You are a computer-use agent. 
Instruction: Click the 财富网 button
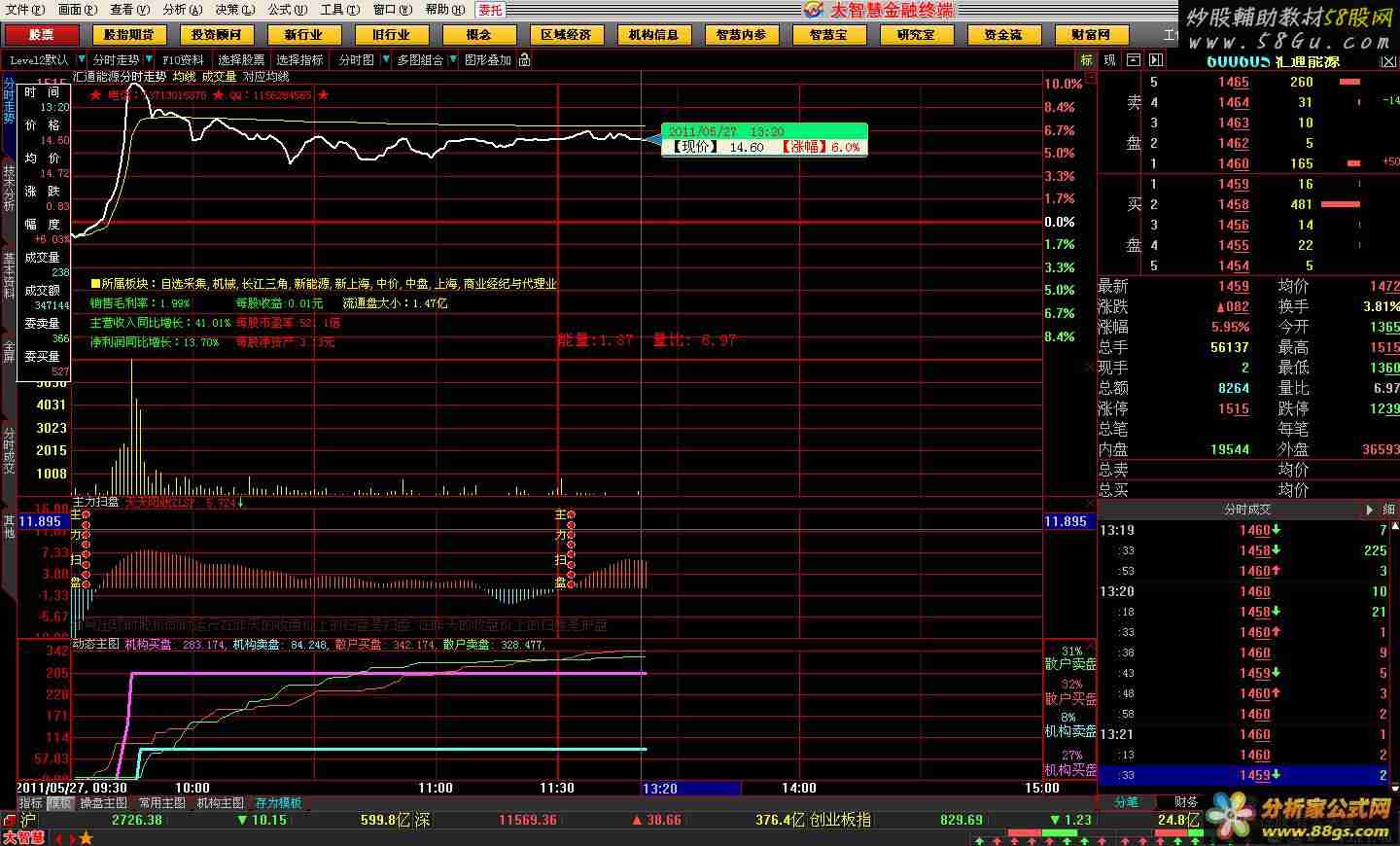click(1091, 34)
